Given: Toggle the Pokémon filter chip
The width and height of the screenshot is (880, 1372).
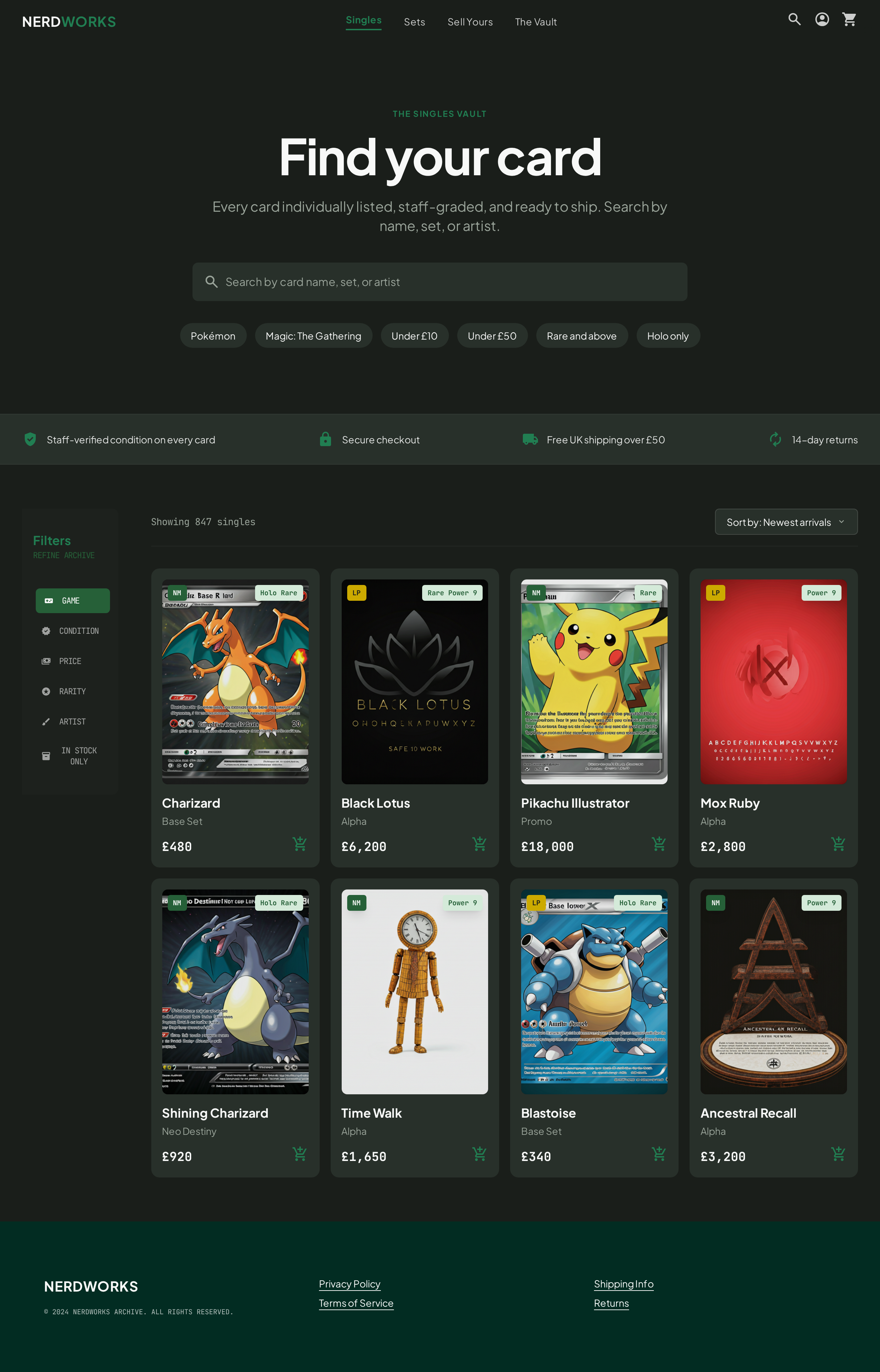Looking at the screenshot, I should pos(212,336).
